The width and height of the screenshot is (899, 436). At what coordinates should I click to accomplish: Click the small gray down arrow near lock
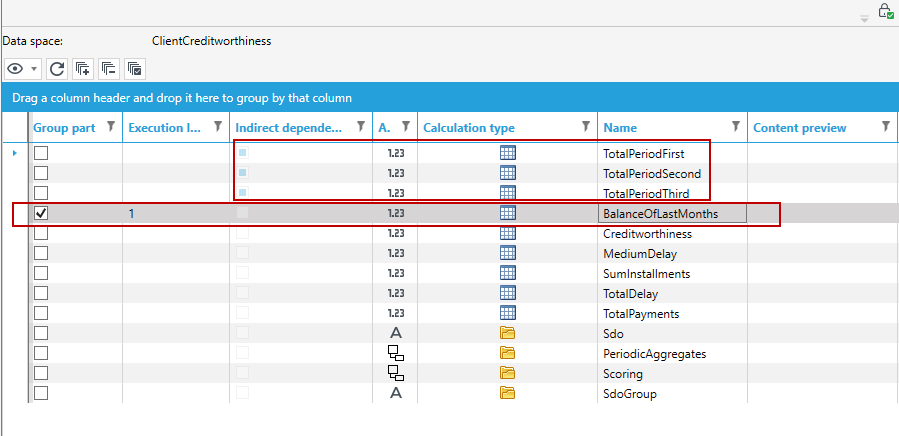[865, 20]
